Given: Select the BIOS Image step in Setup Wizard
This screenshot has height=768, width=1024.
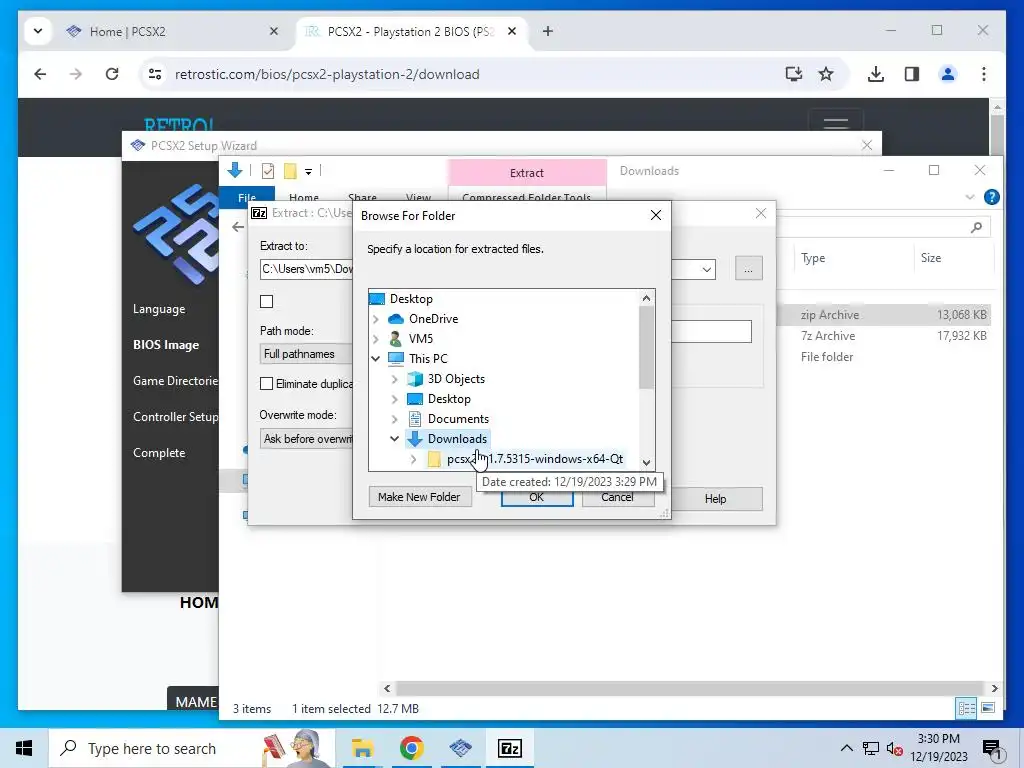Looking at the screenshot, I should (166, 345).
